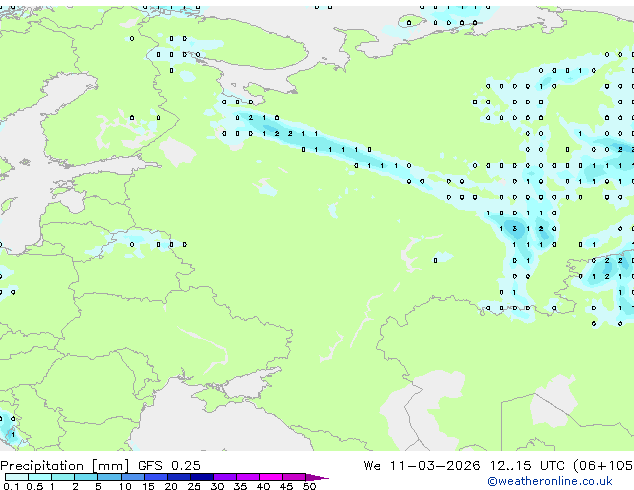Viewport: 634px width, 490px height.
Task: Pick the 5–10 mm legend swatch
Action: coord(109,477)
